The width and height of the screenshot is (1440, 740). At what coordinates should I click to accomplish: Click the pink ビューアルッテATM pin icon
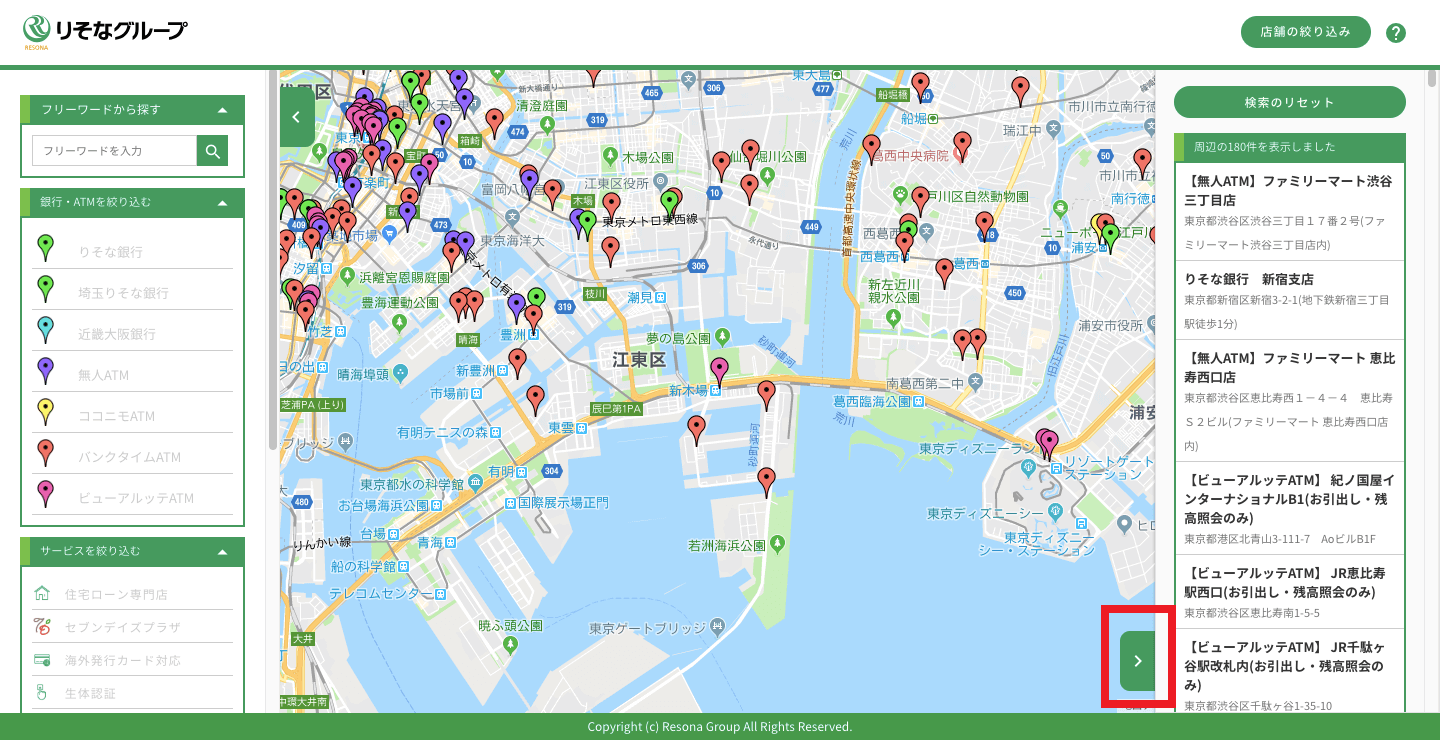(45, 494)
